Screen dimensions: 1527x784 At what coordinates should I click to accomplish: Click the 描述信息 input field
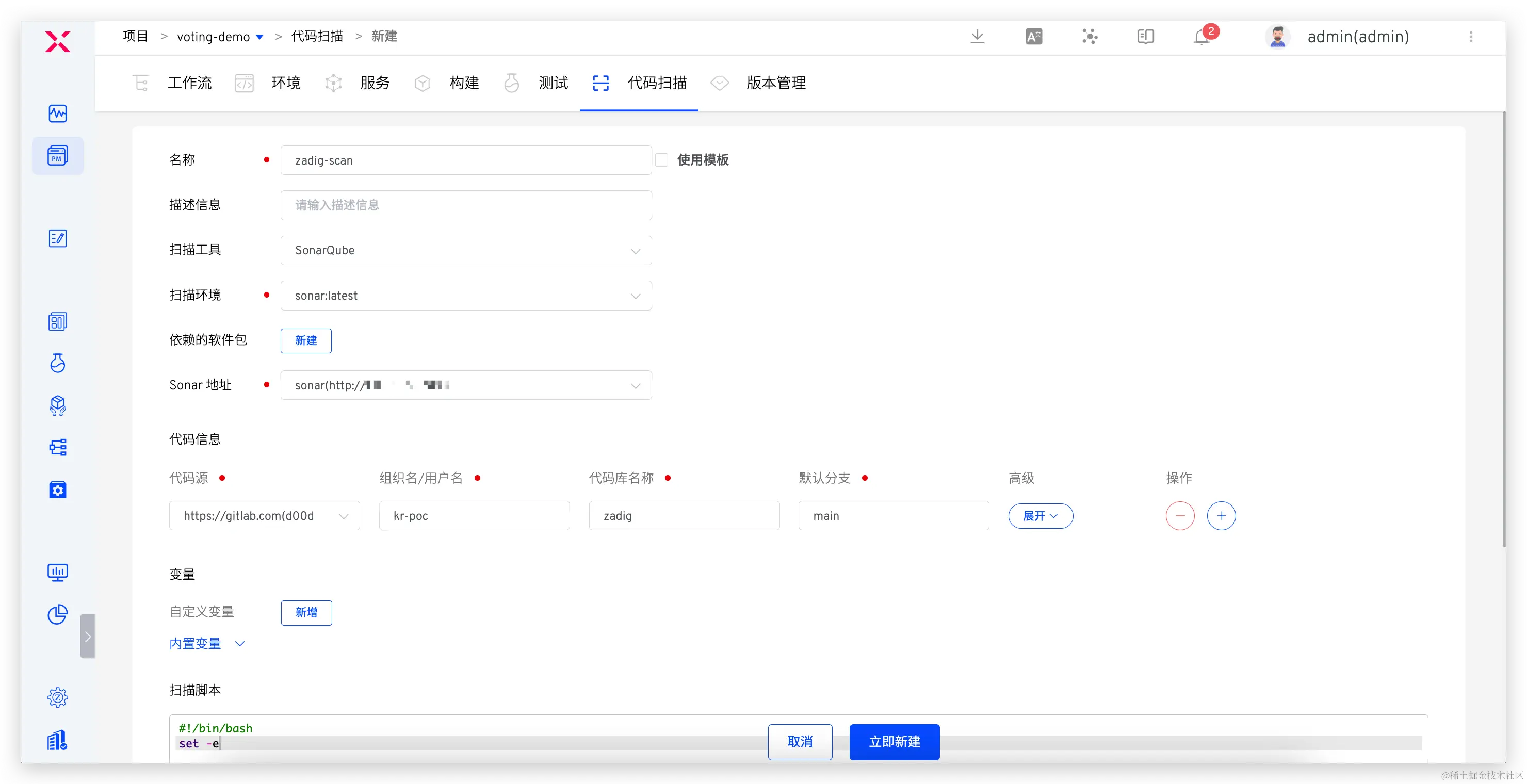tap(466, 205)
